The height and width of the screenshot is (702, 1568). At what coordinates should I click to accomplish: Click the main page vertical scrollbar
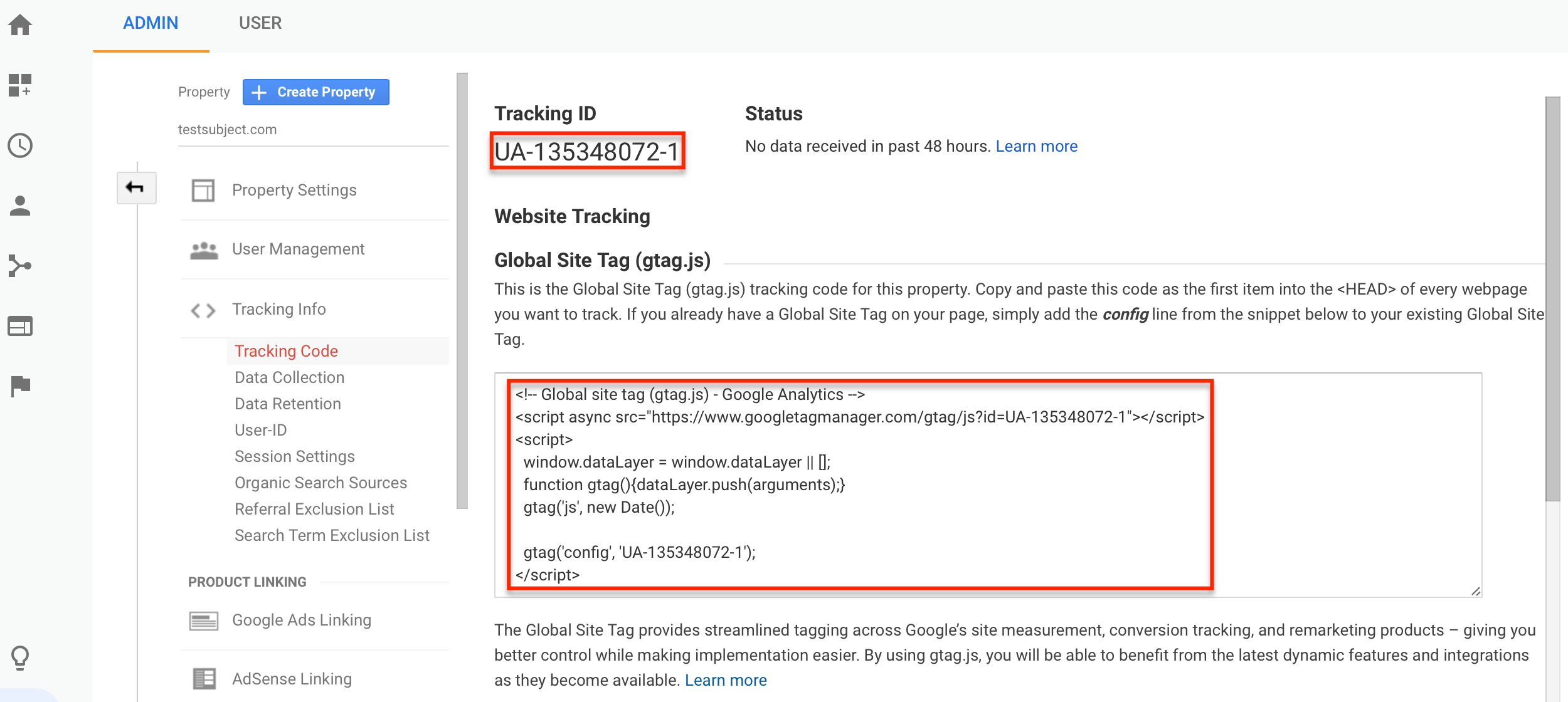pyautogui.click(x=1552, y=299)
